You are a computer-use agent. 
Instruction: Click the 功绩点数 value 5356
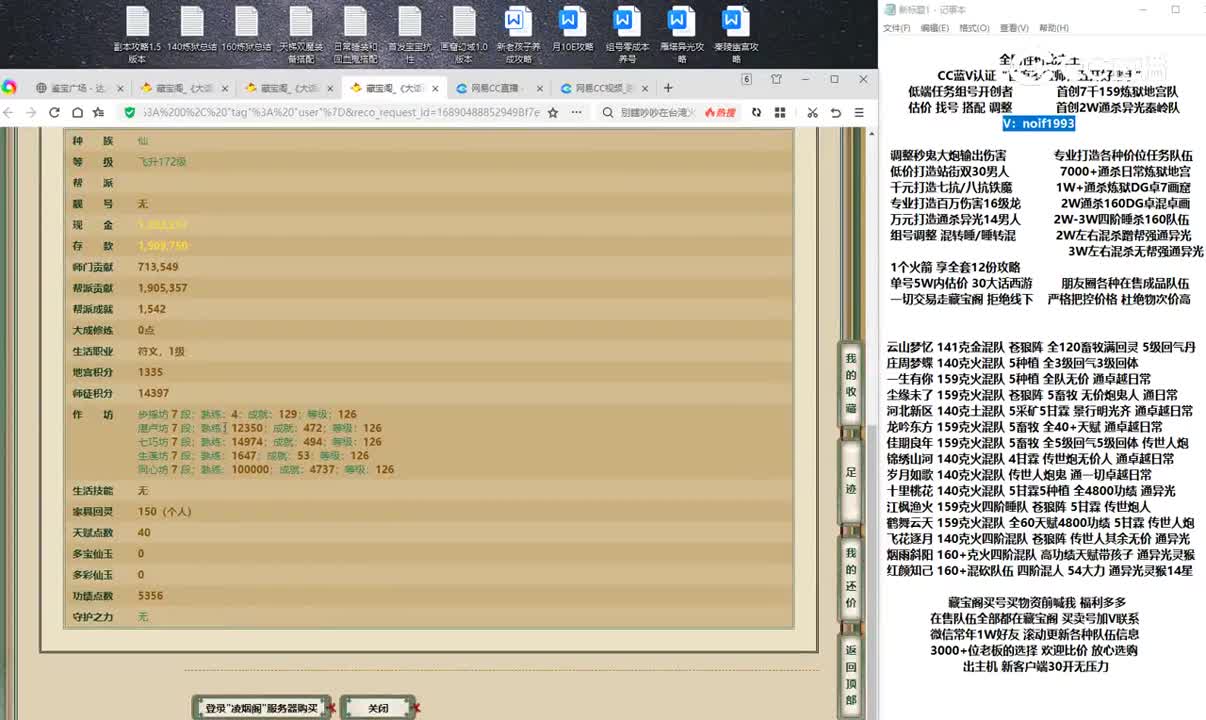pos(150,596)
